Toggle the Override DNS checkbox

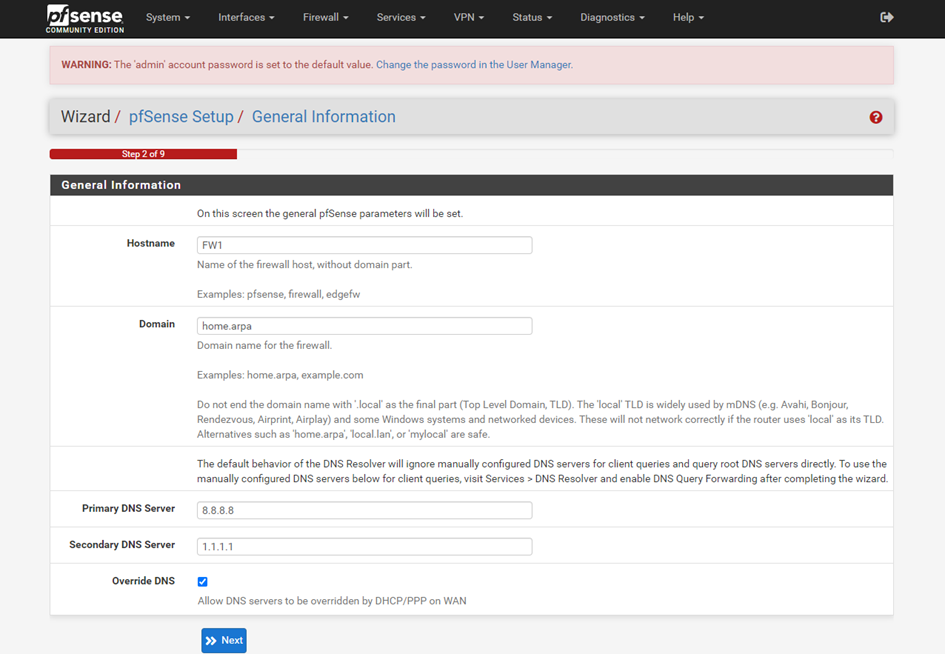pos(202,582)
